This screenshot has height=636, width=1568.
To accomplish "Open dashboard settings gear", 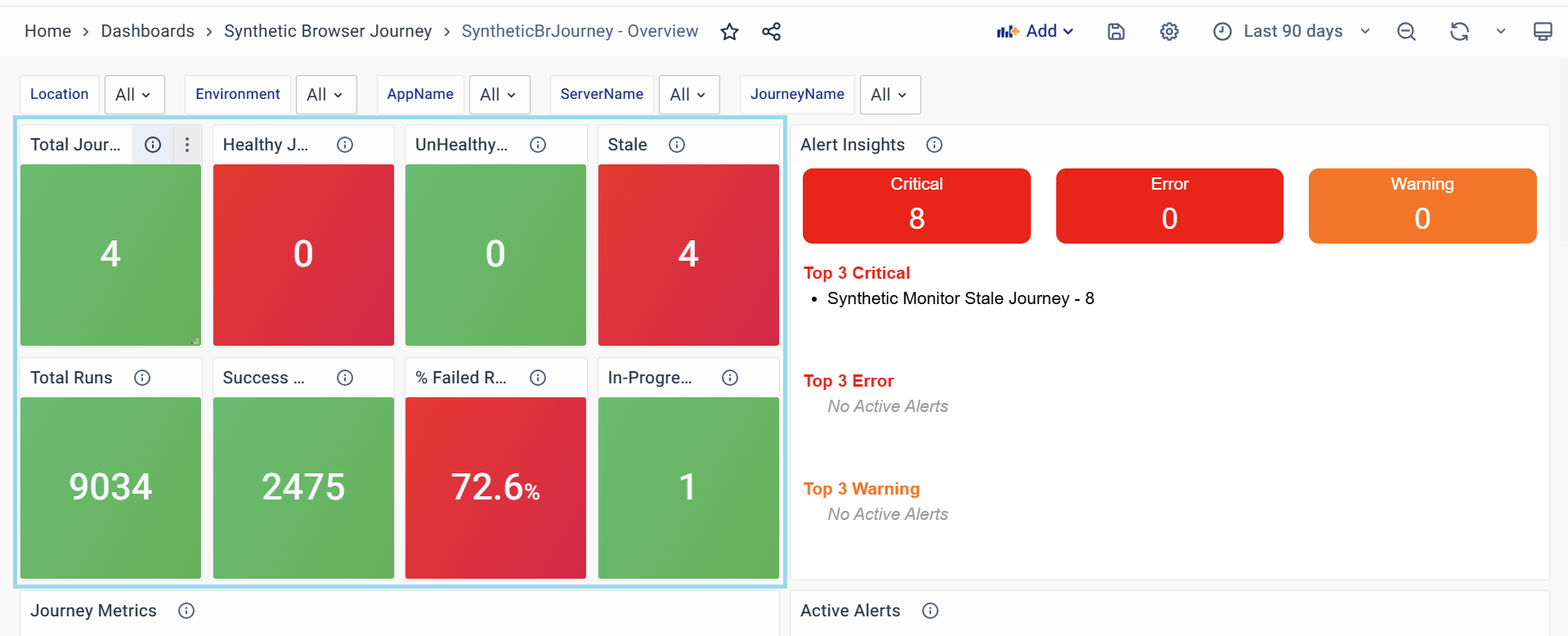I will (x=1169, y=32).
